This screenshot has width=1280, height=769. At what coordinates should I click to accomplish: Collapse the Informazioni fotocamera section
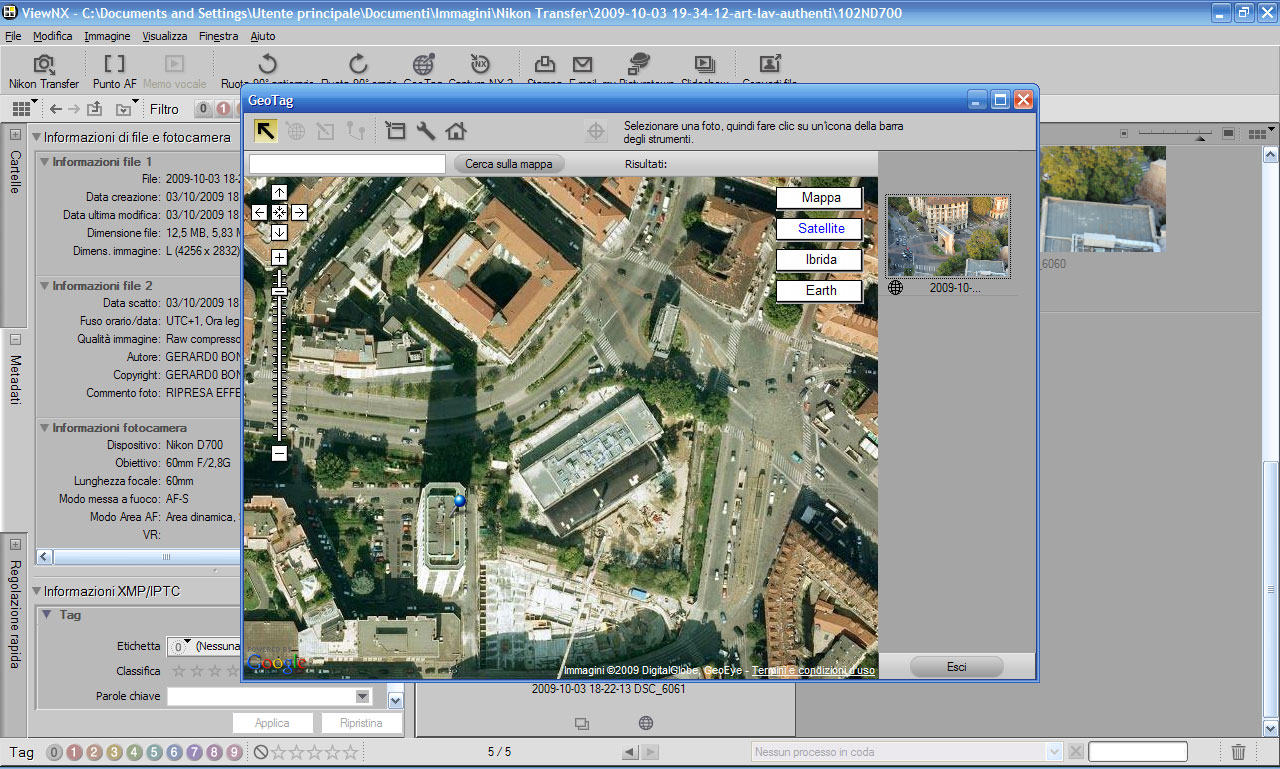click(45, 427)
